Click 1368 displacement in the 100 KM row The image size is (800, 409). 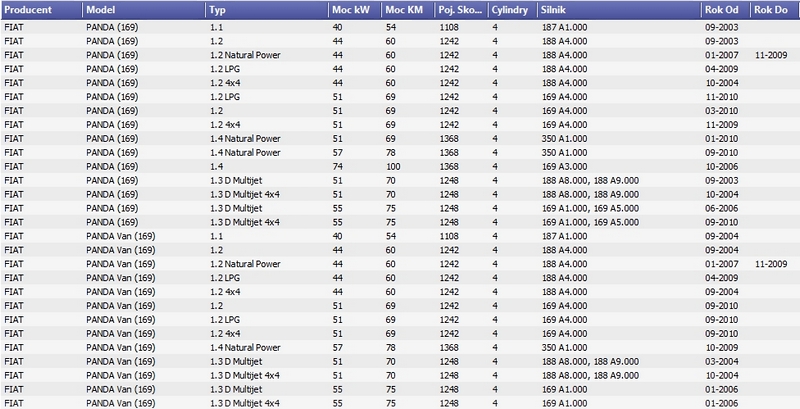(449, 167)
